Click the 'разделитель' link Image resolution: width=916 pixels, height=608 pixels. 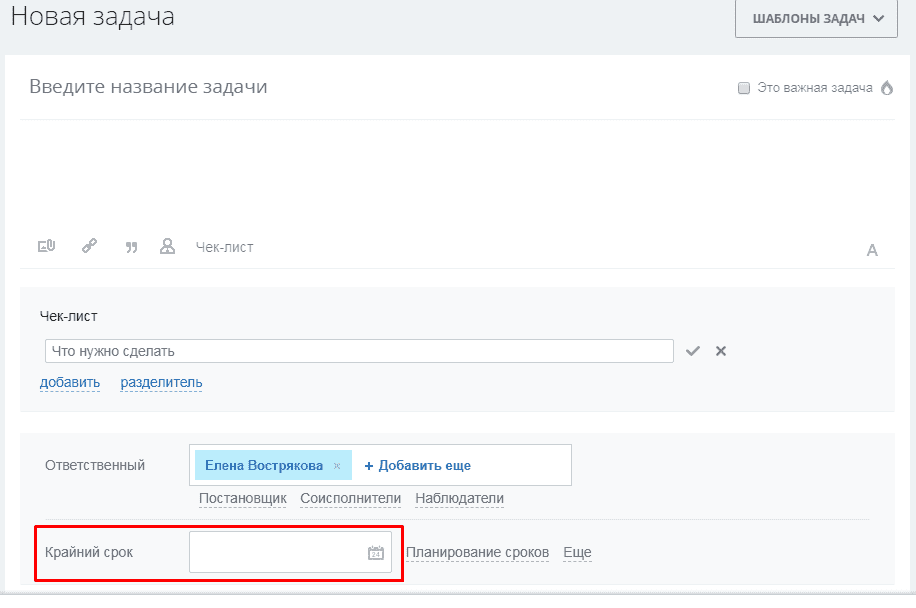[161, 382]
